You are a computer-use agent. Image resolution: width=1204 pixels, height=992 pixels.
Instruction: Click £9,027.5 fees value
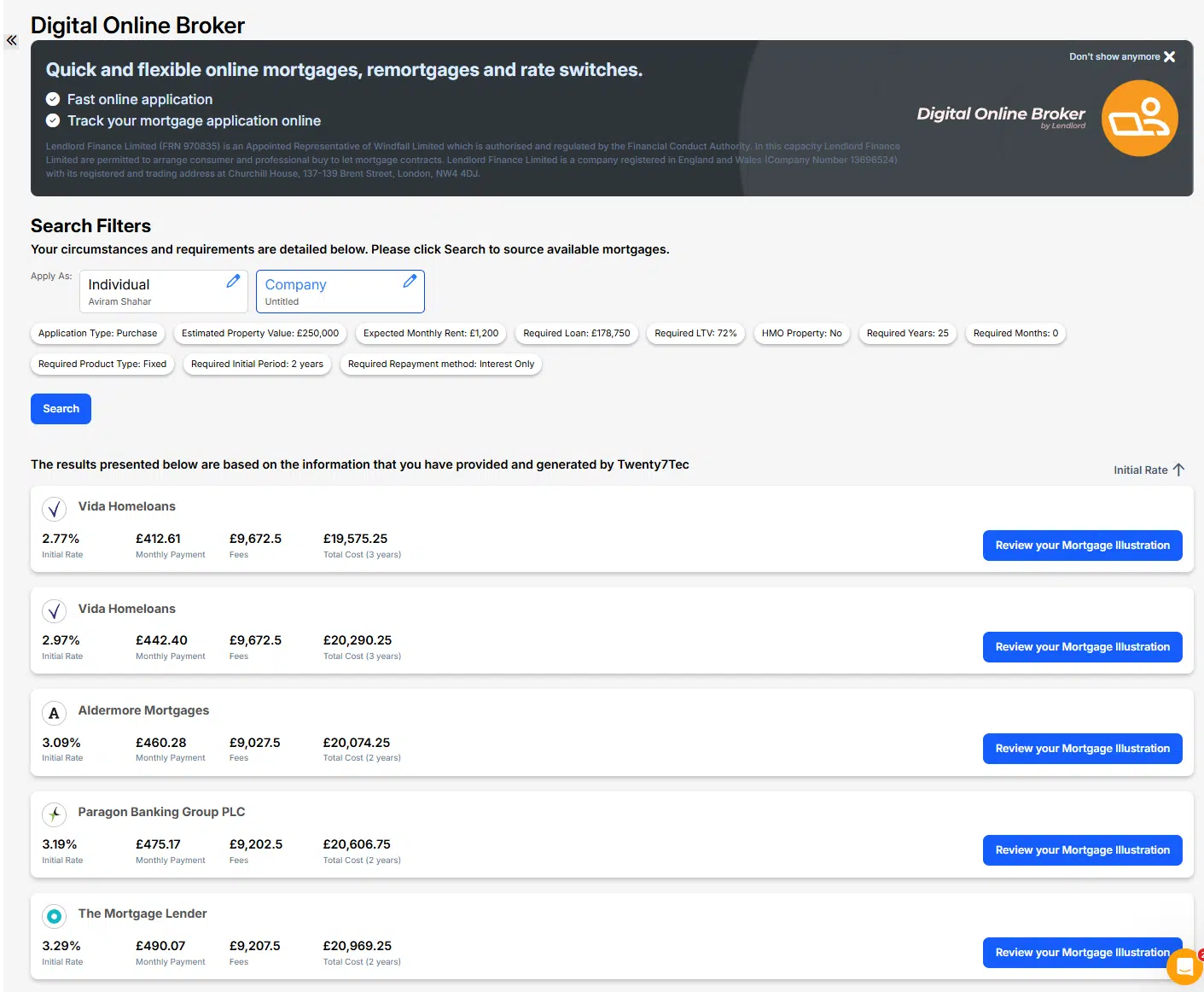click(254, 743)
